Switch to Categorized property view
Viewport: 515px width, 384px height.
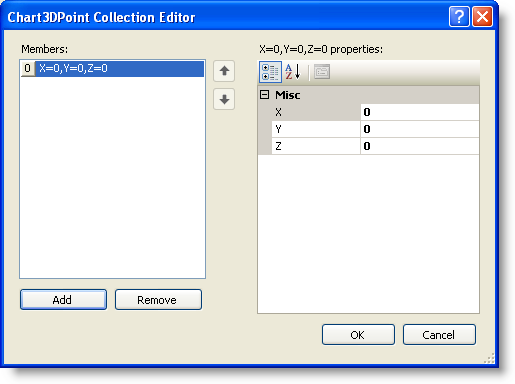click(270, 72)
